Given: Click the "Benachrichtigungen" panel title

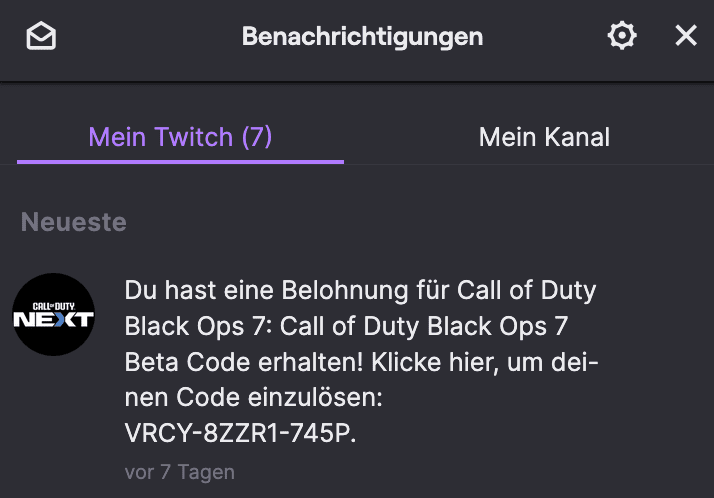Looking at the screenshot, I should 362,37.
